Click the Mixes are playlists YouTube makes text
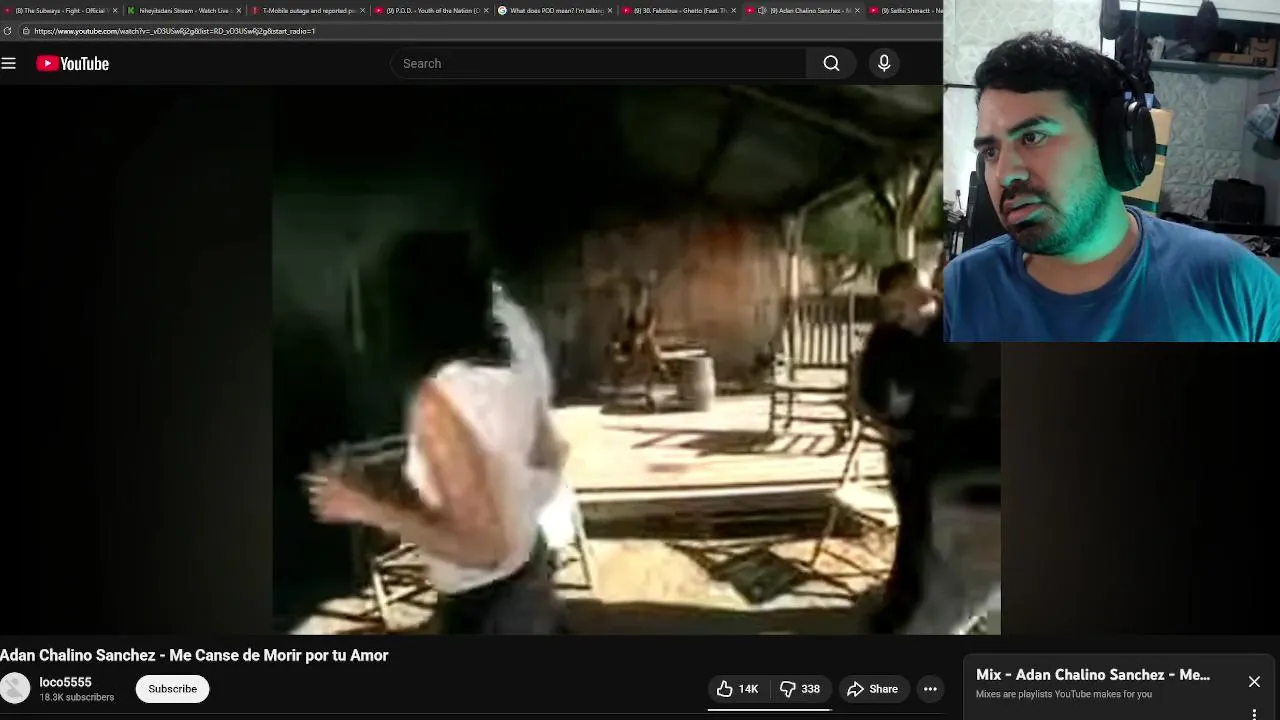Screen dimensions: 1280x720 click(x=1064, y=694)
